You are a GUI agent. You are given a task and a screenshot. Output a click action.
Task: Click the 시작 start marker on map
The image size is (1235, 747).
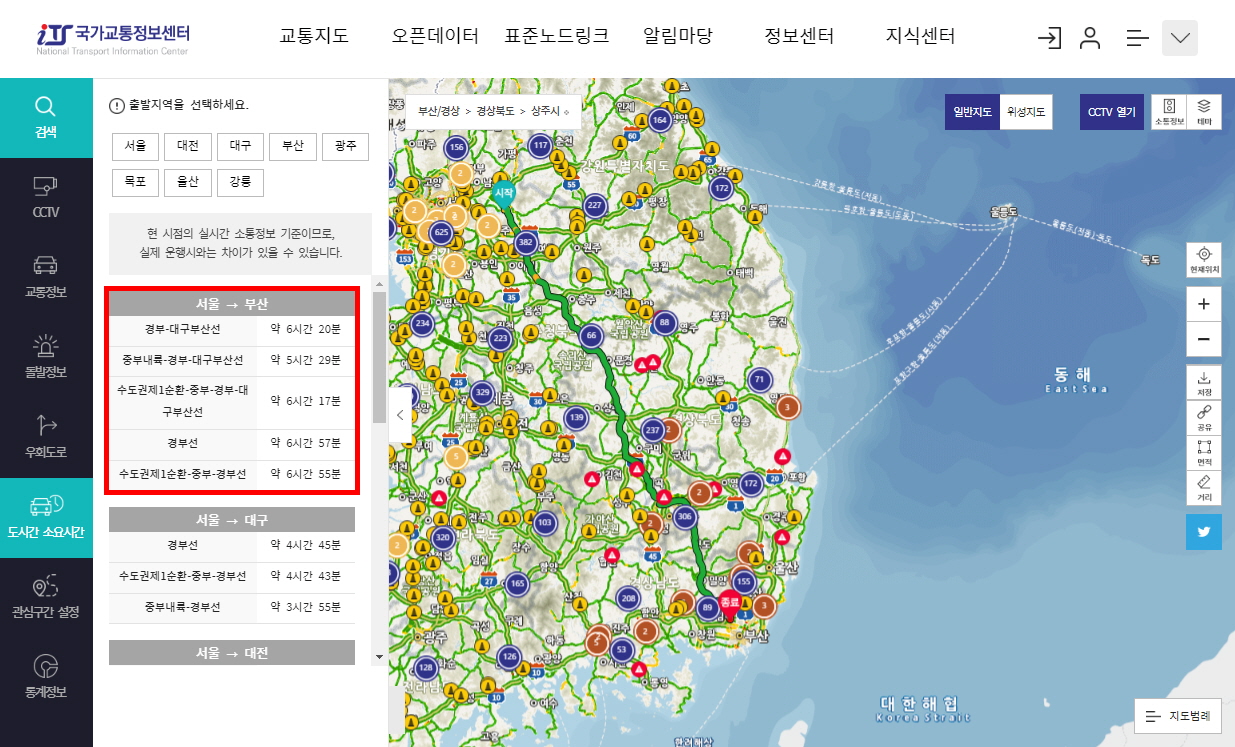tap(503, 192)
